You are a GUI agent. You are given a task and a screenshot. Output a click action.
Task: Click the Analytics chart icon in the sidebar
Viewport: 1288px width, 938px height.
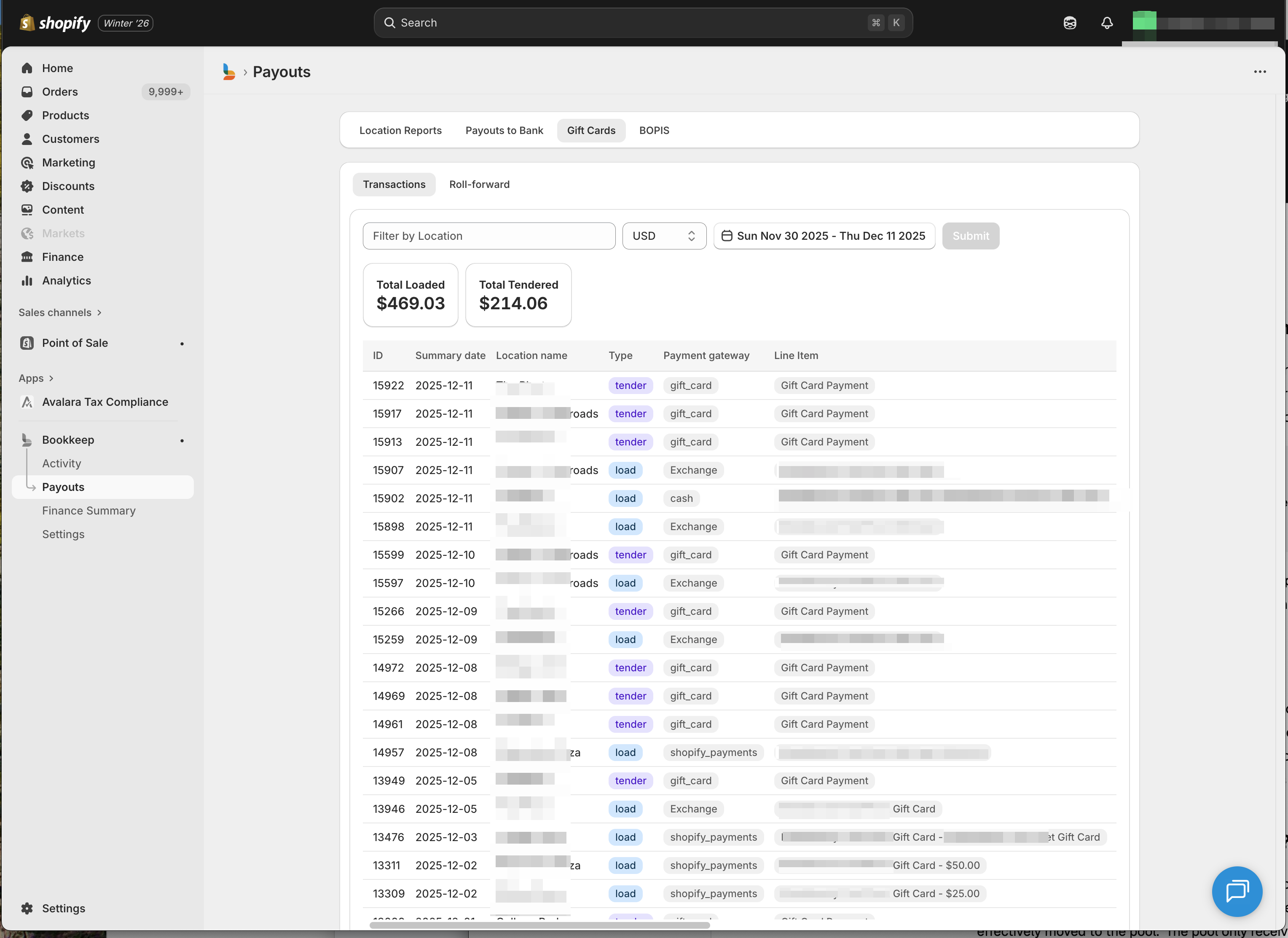point(27,280)
